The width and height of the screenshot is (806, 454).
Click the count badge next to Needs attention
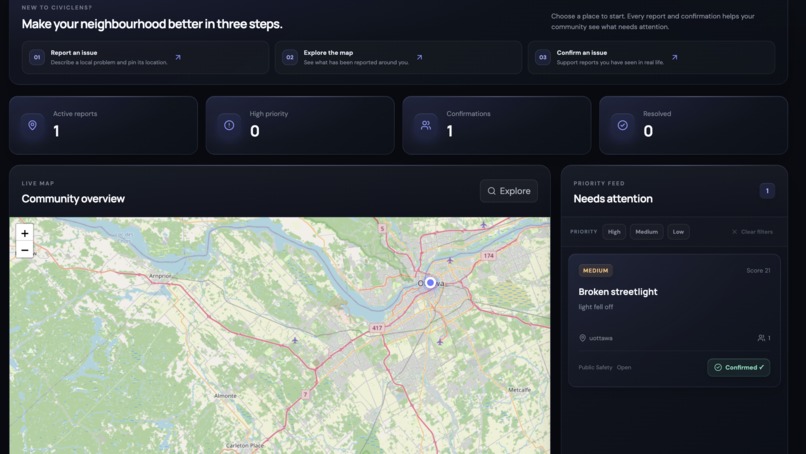point(767,191)
